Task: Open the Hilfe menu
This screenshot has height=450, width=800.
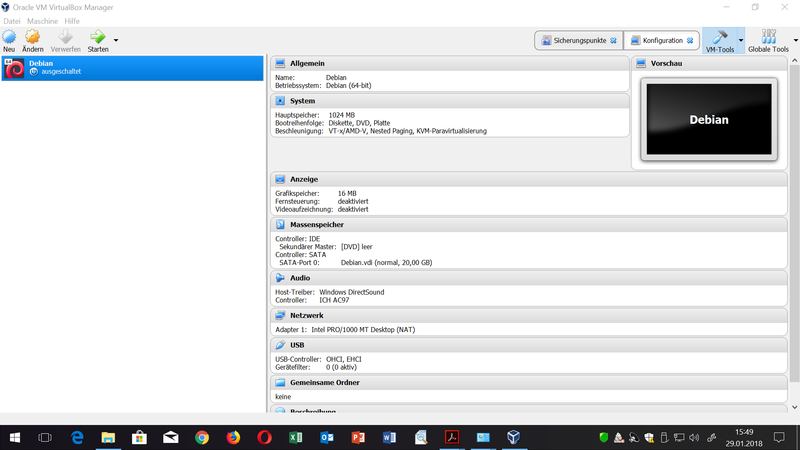Action: (x=72, y=21)
